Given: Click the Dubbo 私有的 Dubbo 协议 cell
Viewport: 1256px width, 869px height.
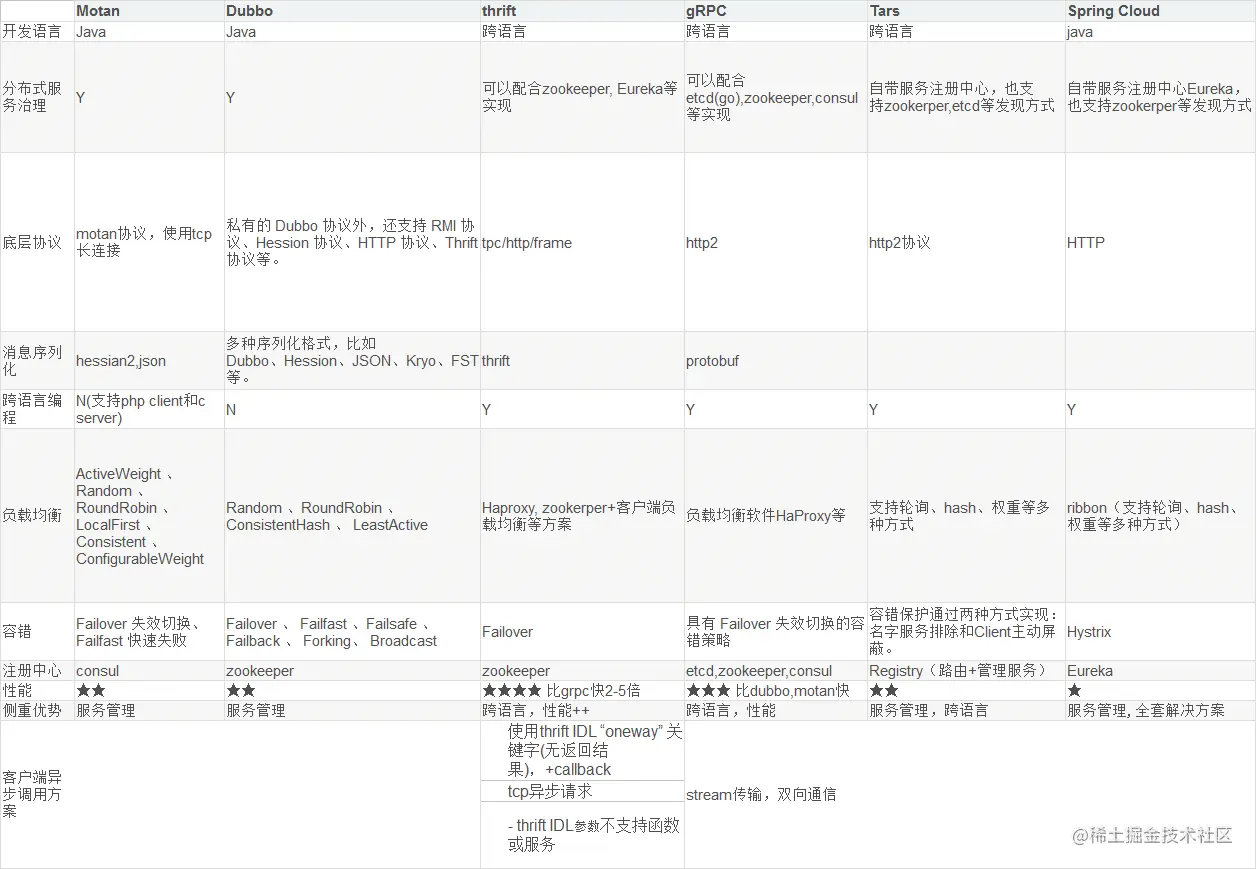Looking at the screenshot, I should click(352, 242).
